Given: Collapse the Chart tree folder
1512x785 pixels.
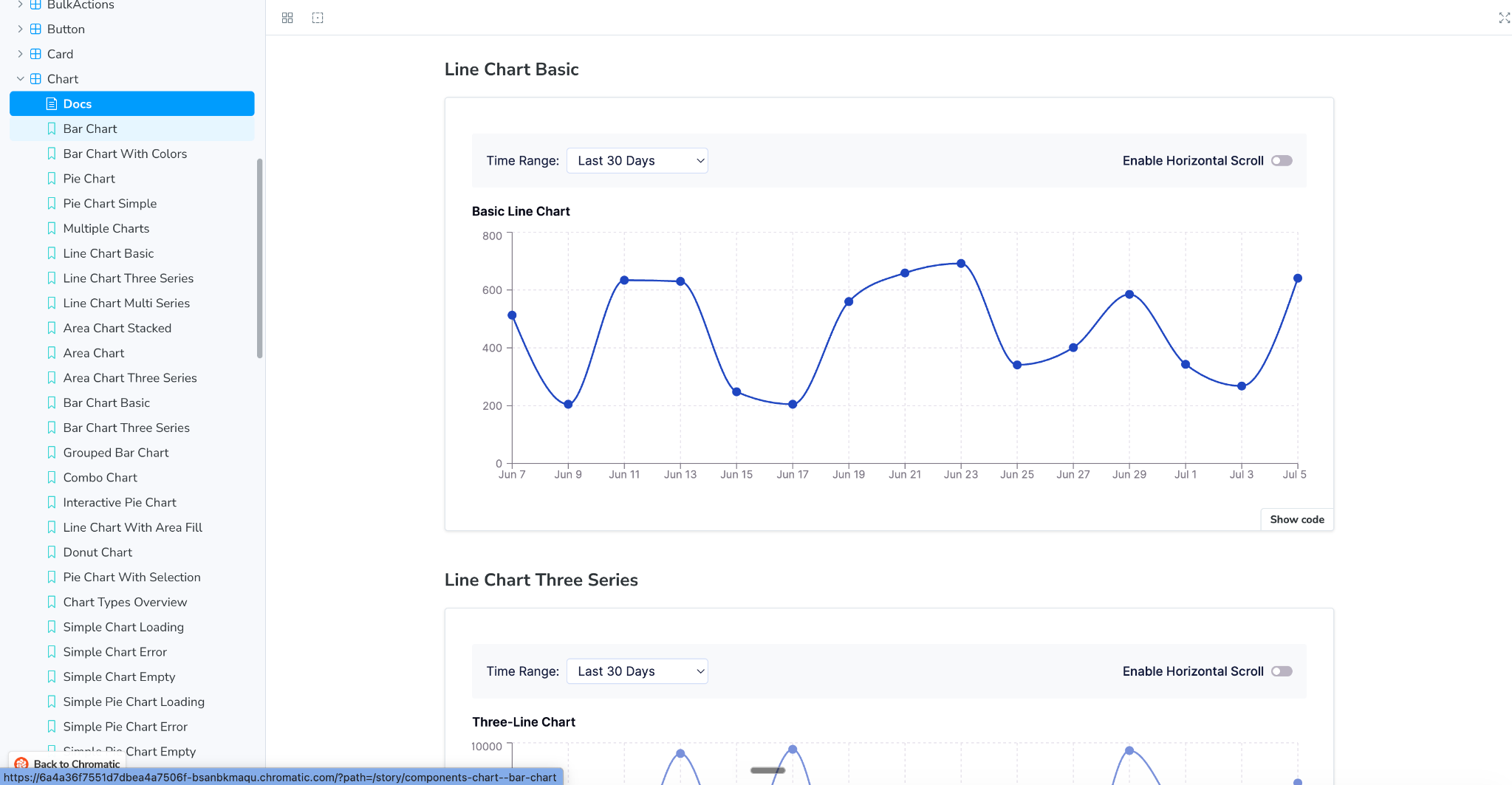Looking at the screenshot, I should (x=21, y=79).
